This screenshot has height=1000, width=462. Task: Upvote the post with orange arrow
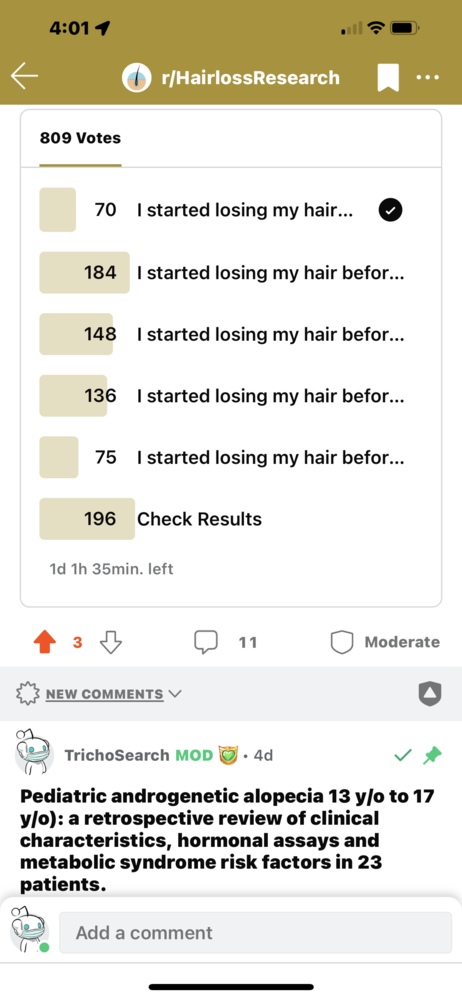(44, 642)
